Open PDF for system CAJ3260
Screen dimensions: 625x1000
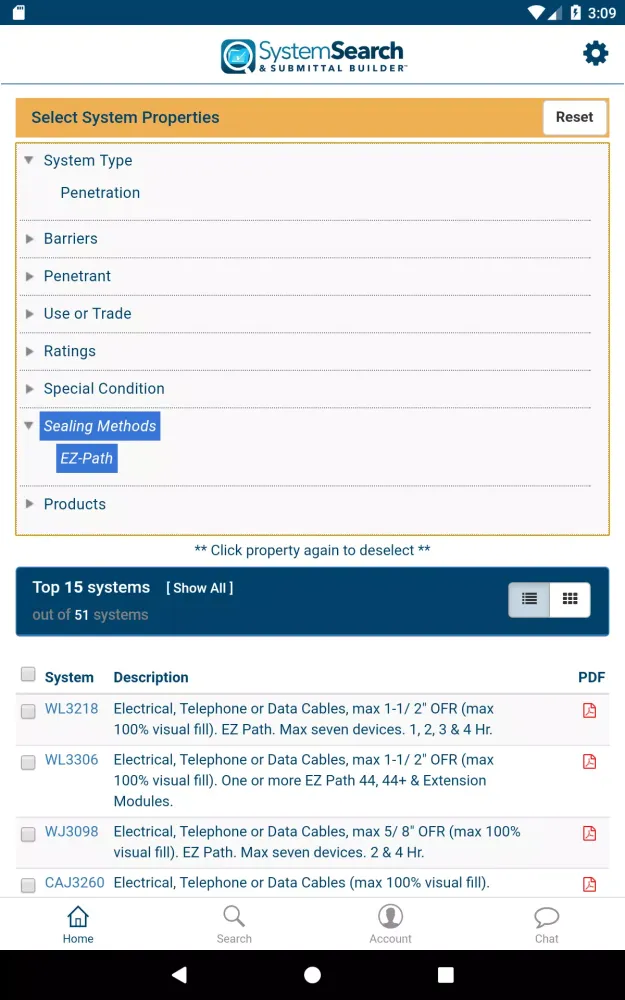click(589, 884)
